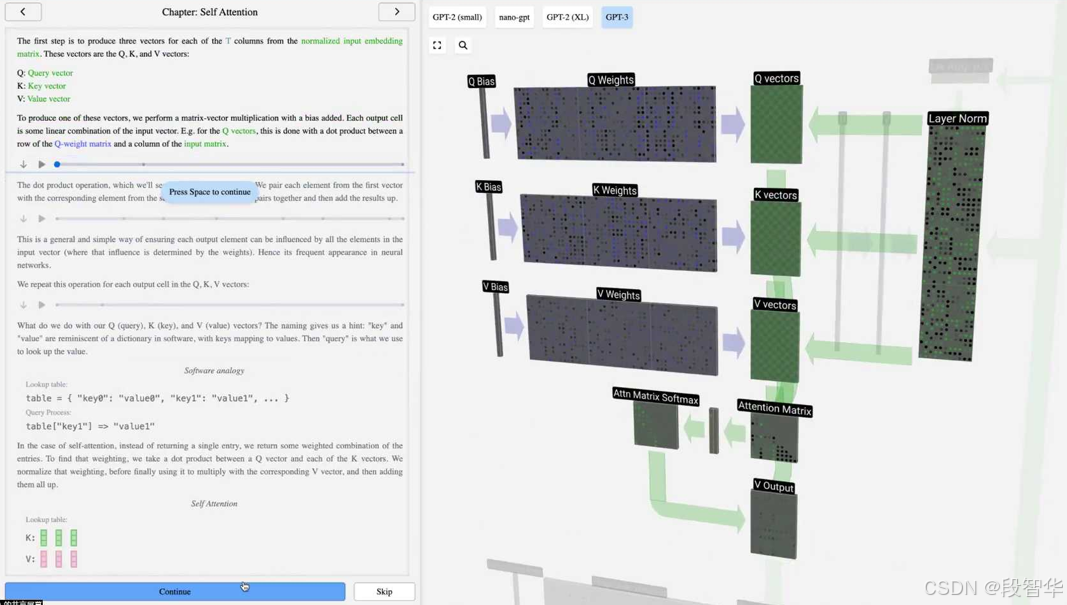This screenshot has height=605, width=1067.
Task: Click down arrow beside first play button
Action: point(23,164)
